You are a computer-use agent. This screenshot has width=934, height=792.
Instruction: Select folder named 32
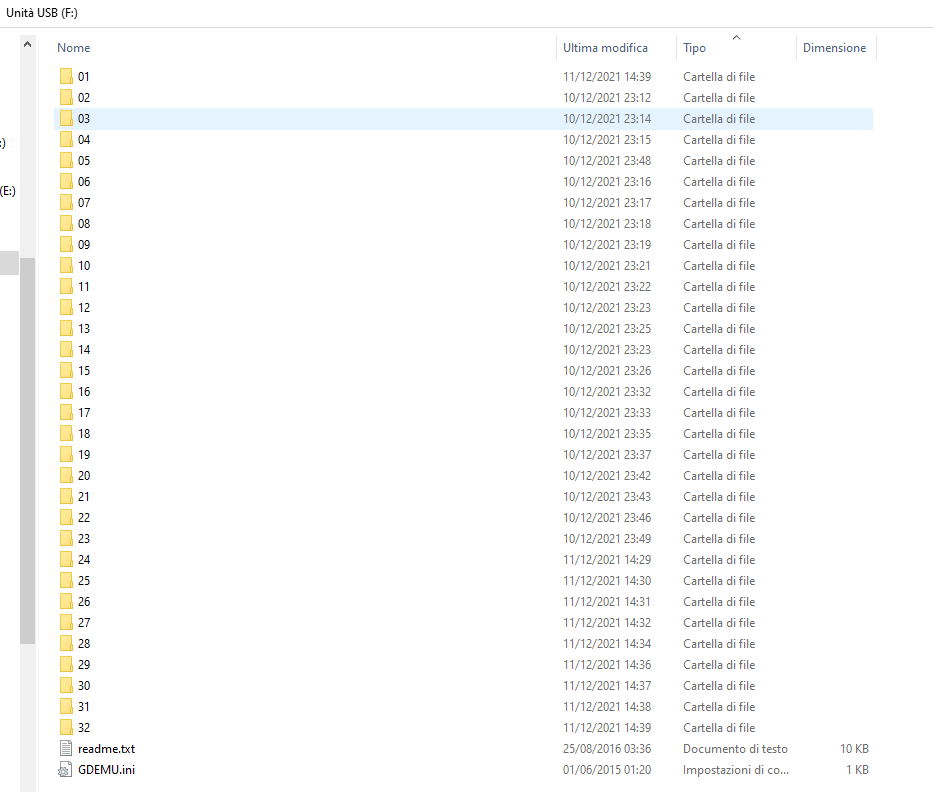tap(84, 727)
